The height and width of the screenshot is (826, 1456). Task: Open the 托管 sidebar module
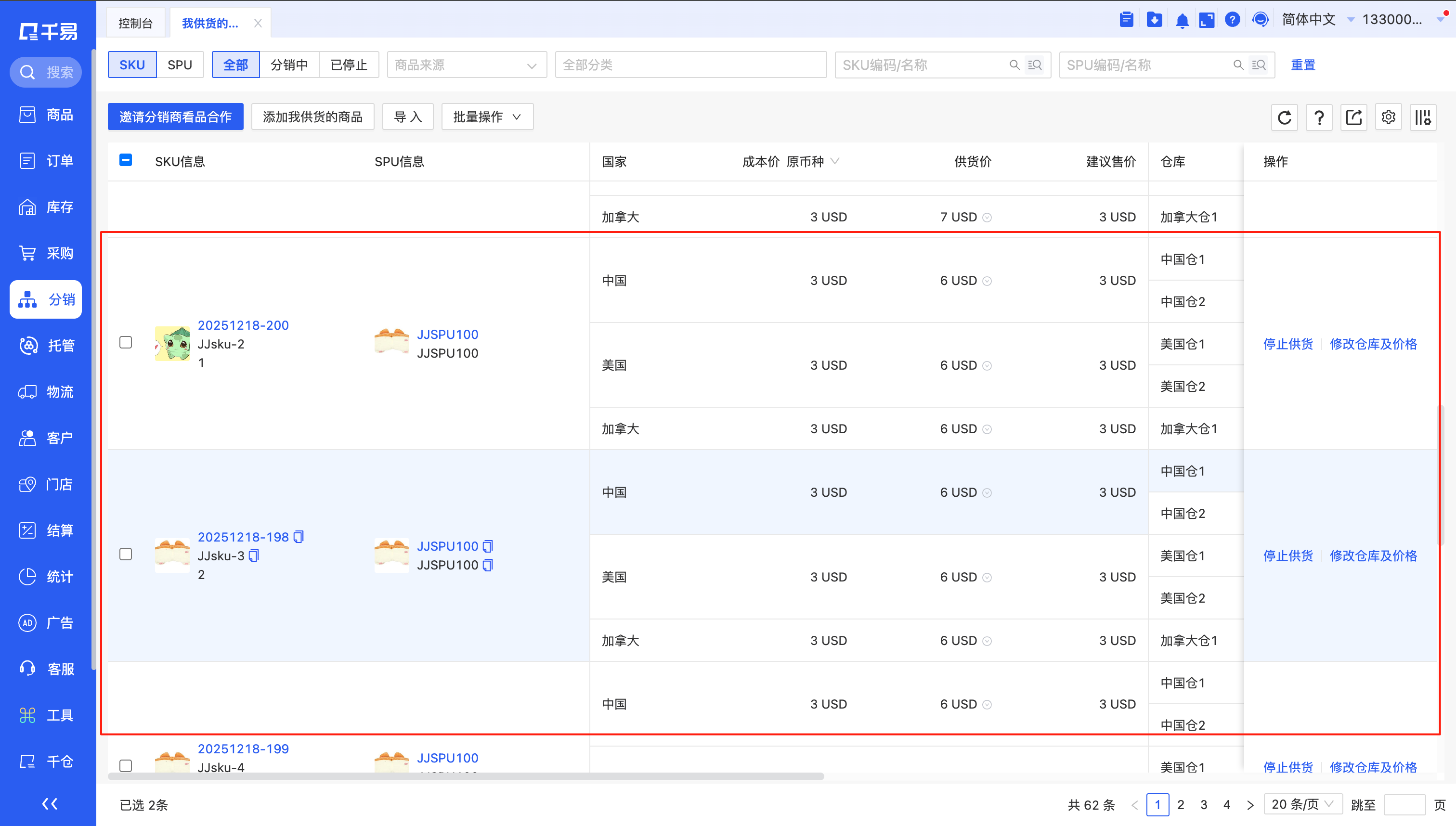pos(46,346)
